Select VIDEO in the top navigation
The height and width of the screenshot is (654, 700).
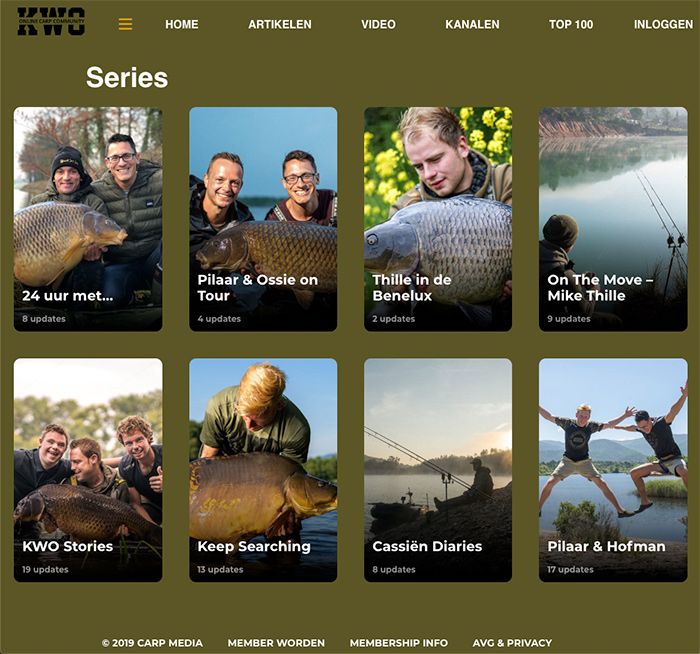[378, 25]
